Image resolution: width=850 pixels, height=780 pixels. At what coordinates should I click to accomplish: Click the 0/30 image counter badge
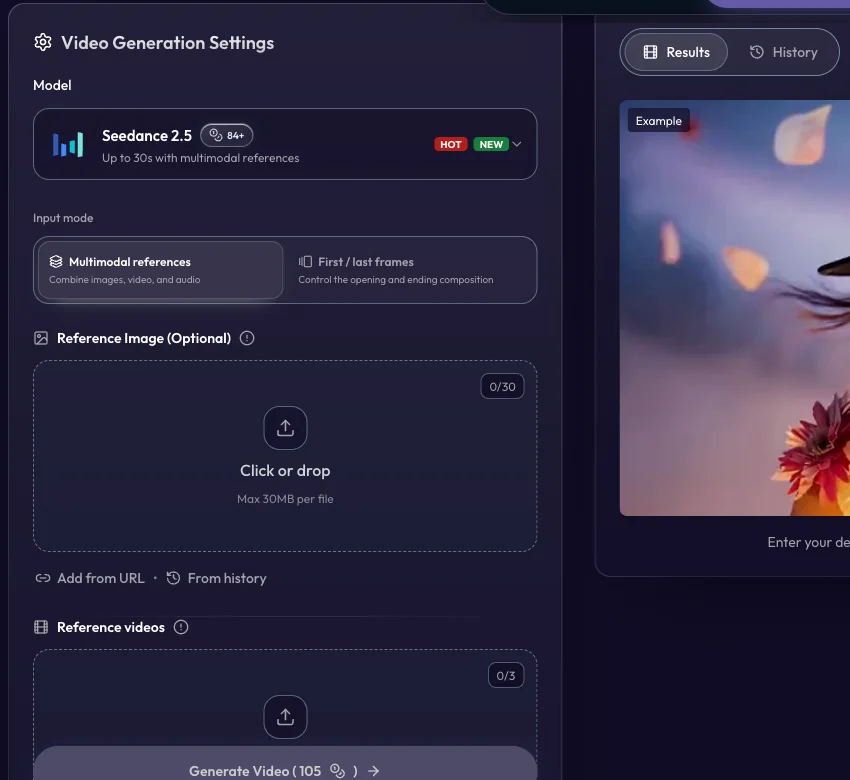pos(503,386)
